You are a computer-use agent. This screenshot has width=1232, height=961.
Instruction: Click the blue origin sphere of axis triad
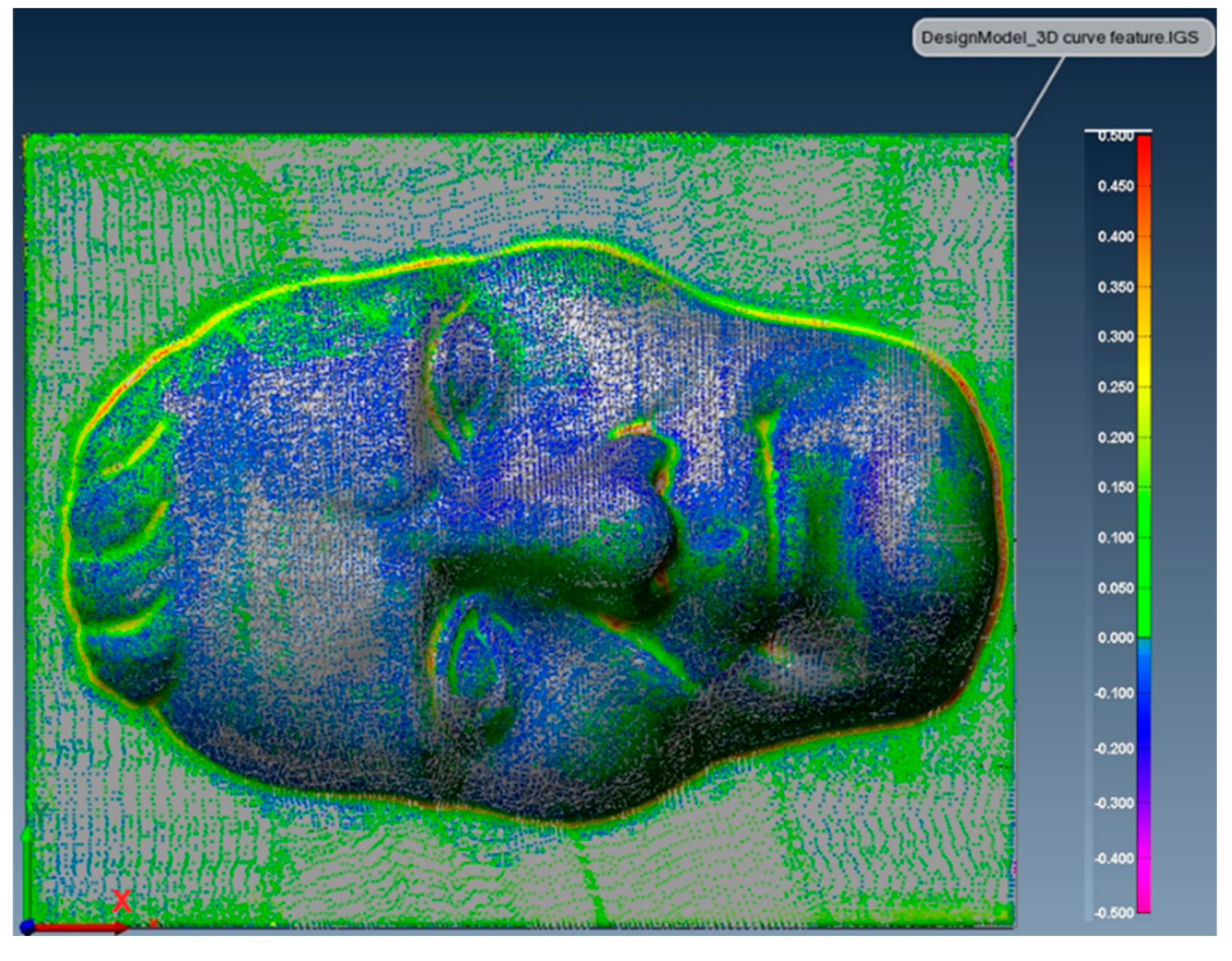click(x=27, y=927)
